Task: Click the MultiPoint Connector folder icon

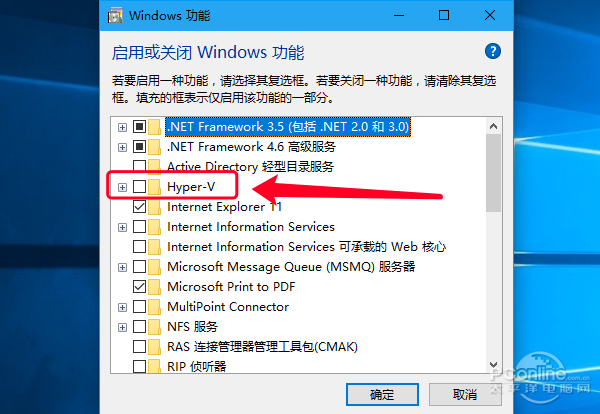Action: [154, 307]
